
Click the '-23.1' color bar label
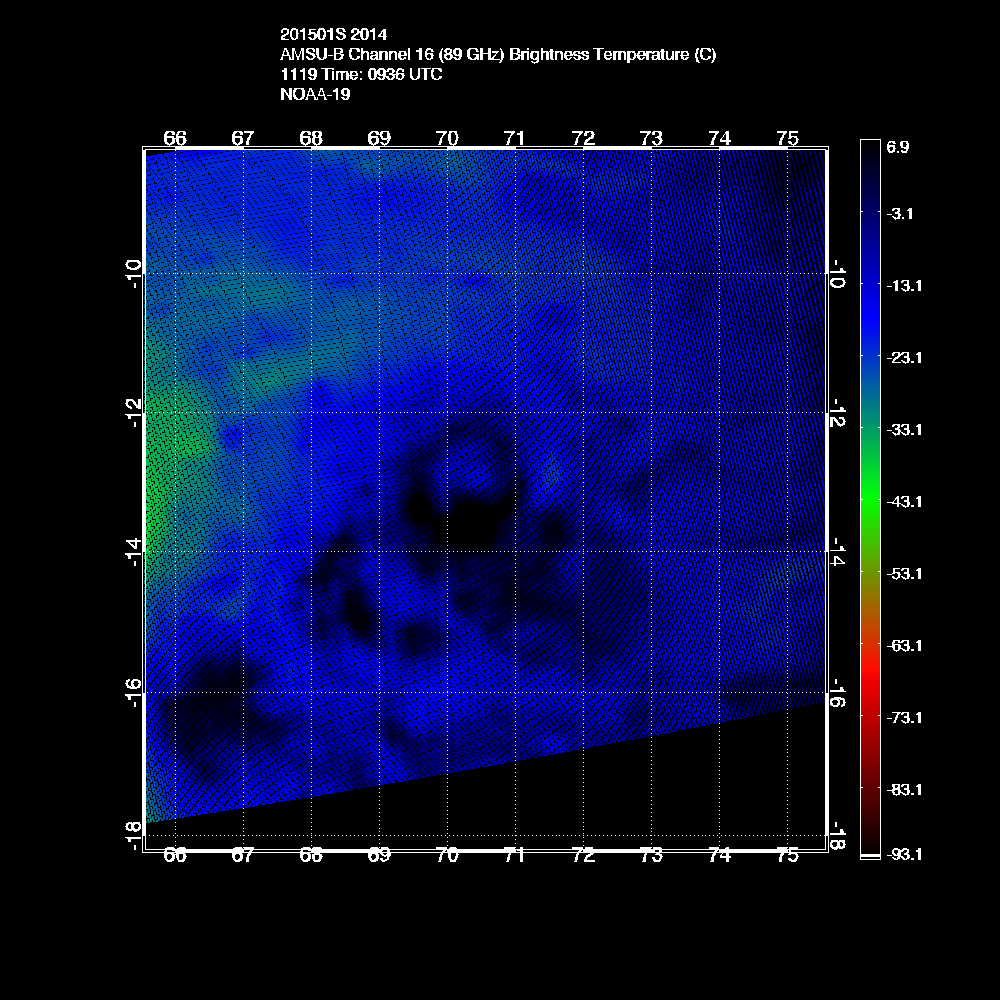(x=904, y=358)
